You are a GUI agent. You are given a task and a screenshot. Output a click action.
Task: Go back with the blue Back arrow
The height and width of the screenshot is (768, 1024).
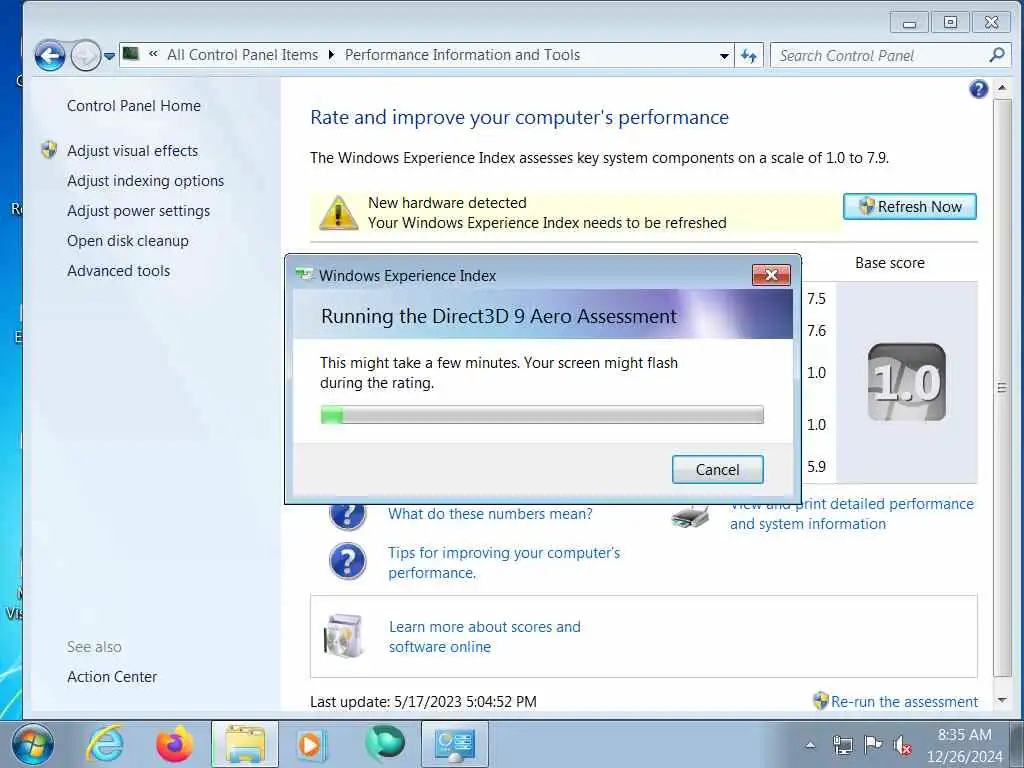point(50,56)
